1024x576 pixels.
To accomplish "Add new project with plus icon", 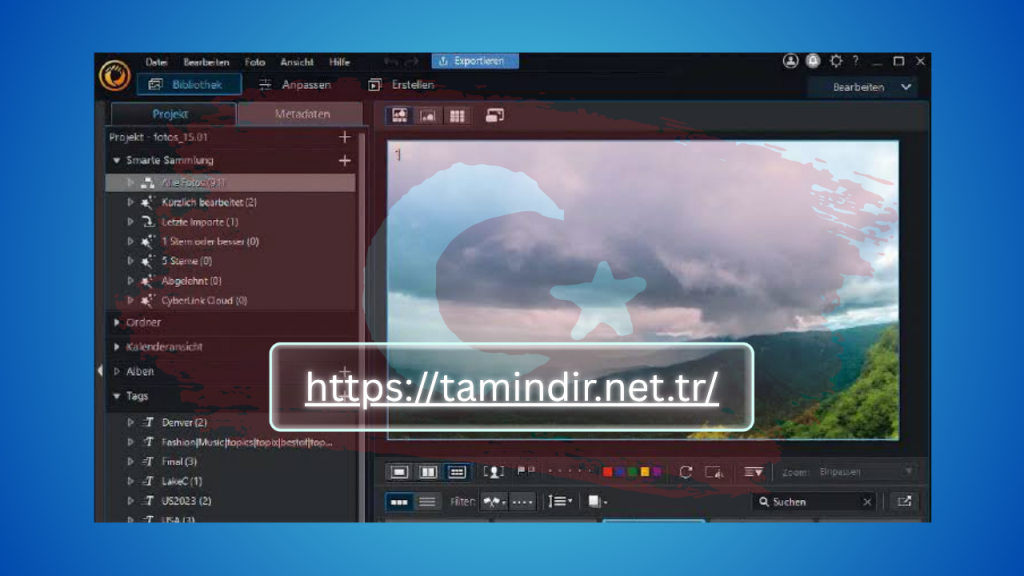I will (x=345, y=137).
